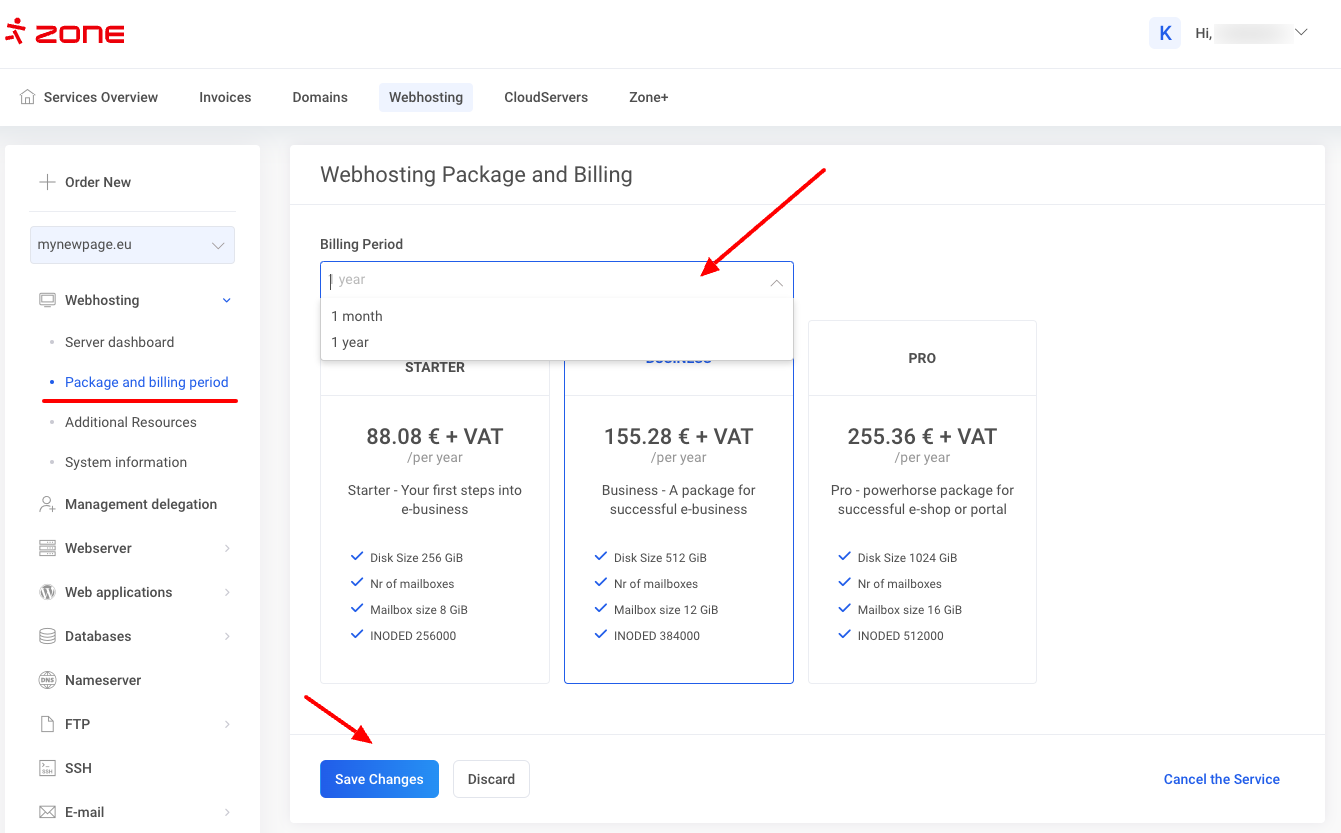The width and height of the screenshot is (1341, 833).
Task: Click the Services Overview home icon
Action: pyautogui.click(x=27, y=97)
